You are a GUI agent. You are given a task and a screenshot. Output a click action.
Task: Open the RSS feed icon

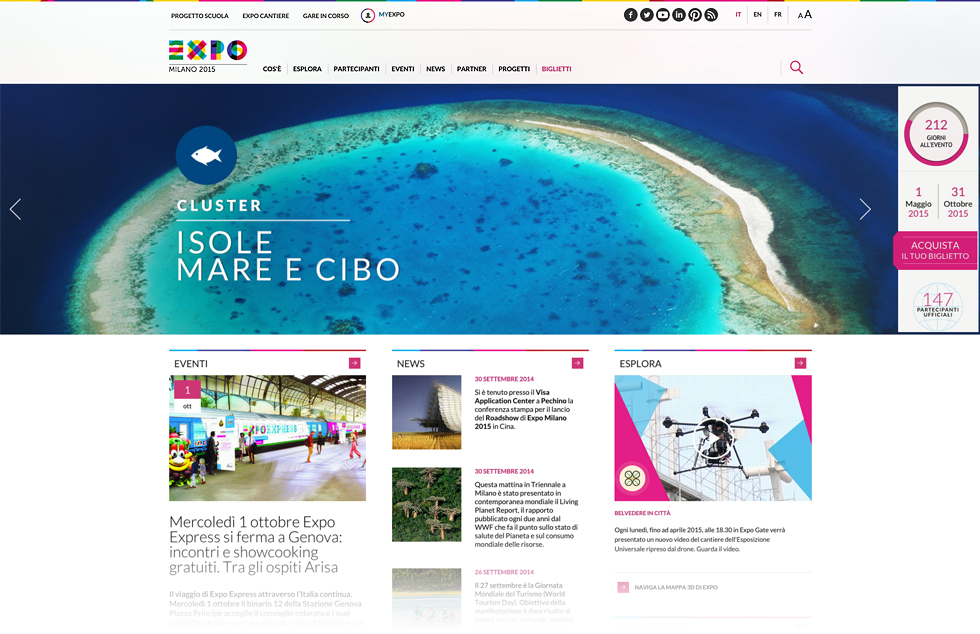(711, 15)
